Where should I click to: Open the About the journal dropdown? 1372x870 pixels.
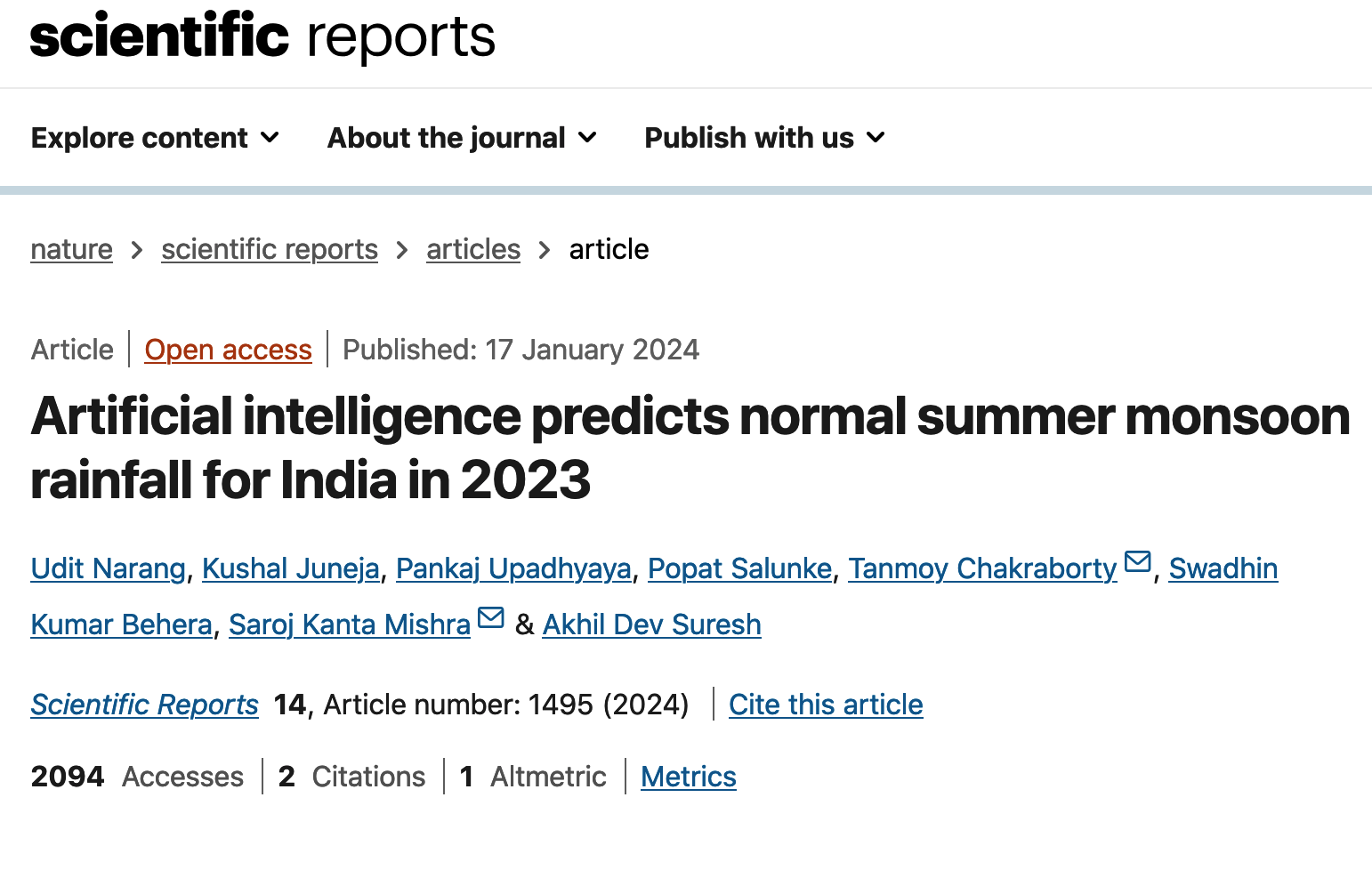pyautogui.click(x=462, y=138)
